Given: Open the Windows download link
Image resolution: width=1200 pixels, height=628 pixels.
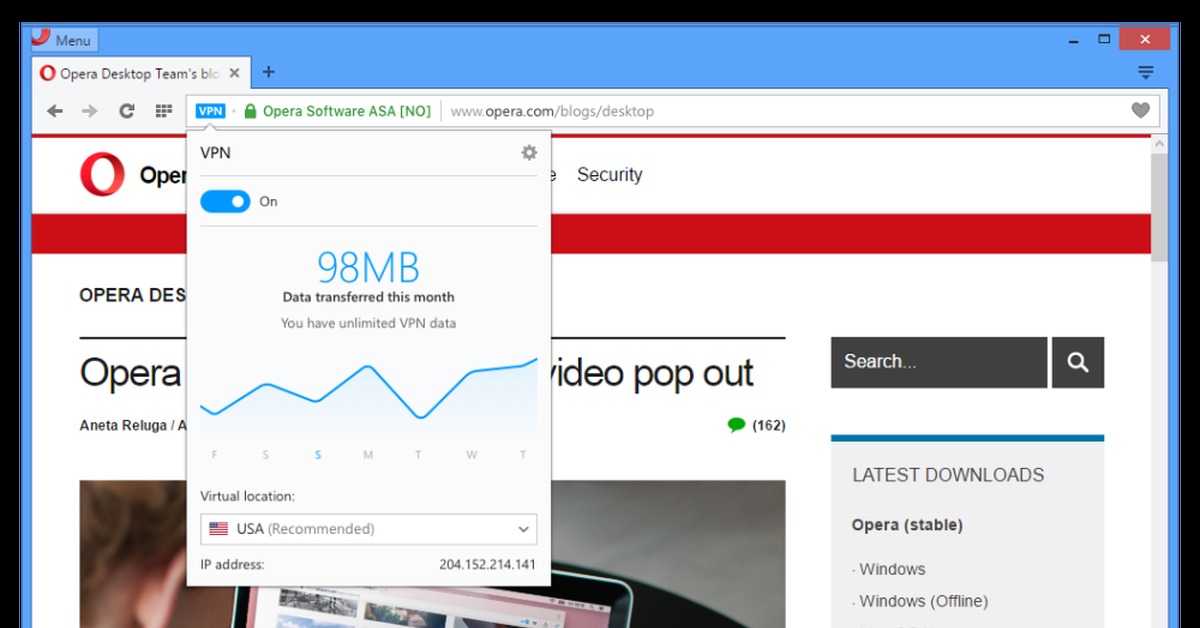Looking at the screenshot, I should [x=892, y=569].
